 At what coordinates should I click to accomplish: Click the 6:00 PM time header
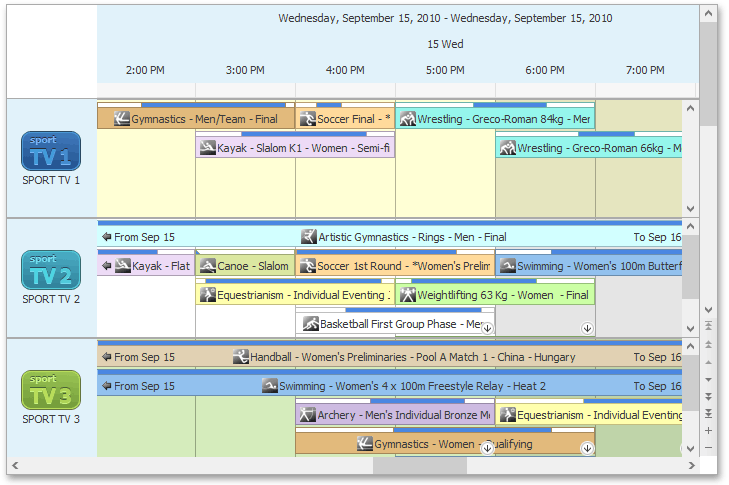tap(545, 70)
